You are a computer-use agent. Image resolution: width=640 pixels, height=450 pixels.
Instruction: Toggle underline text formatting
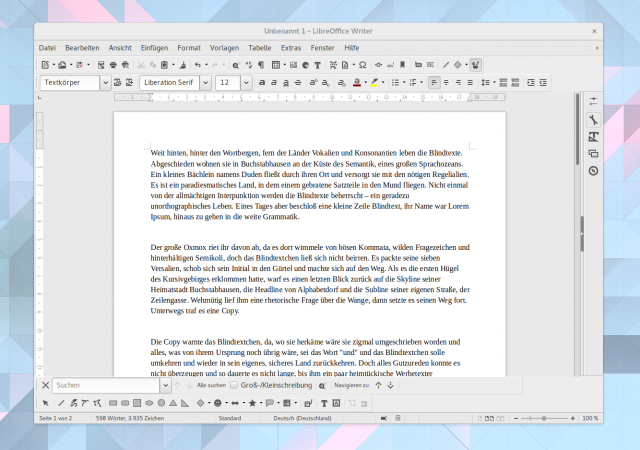286,82
